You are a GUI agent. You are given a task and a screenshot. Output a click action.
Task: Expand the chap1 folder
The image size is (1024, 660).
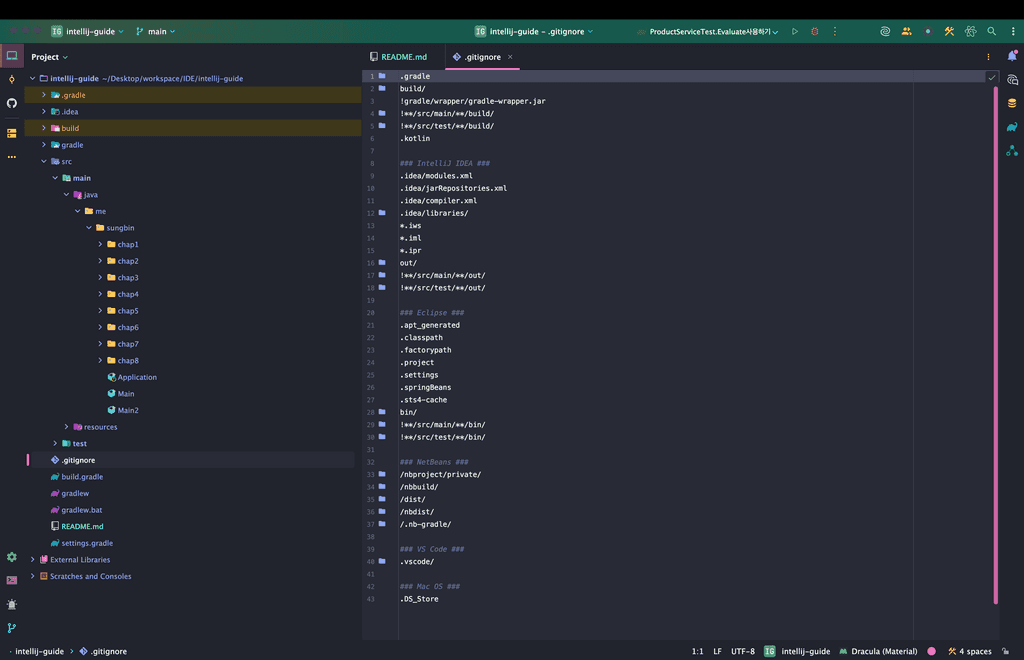click(100, 244)
